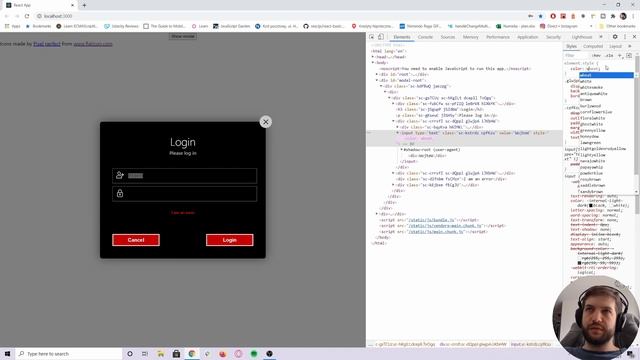This screenshot has height=360, width=640.
Task: Click the Windows taskbar search box
Action: 69,353
